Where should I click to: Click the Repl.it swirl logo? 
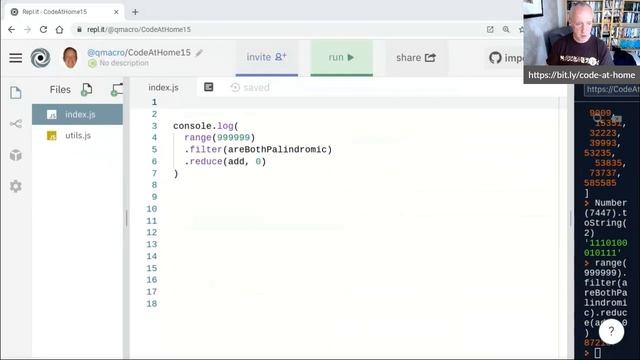pos(40,58)
